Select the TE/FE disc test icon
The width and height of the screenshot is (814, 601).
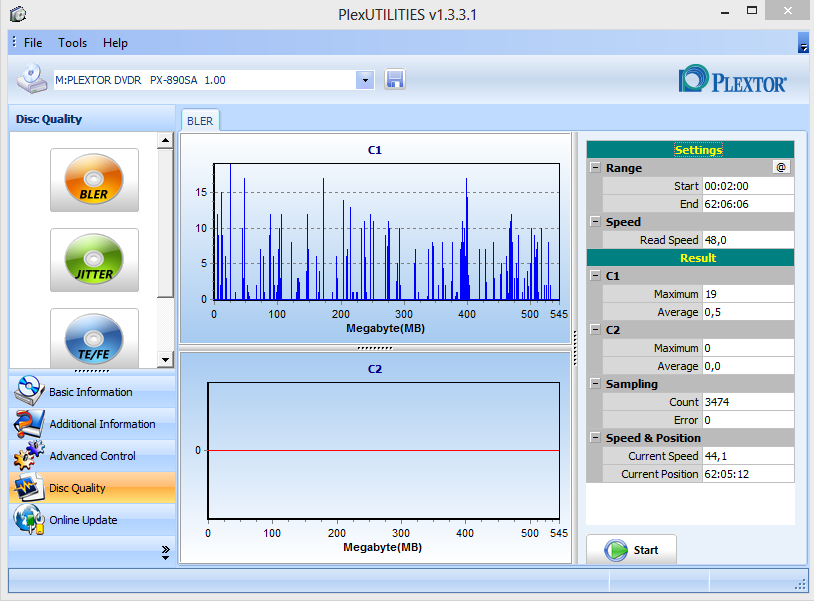[x=94, y=338]
